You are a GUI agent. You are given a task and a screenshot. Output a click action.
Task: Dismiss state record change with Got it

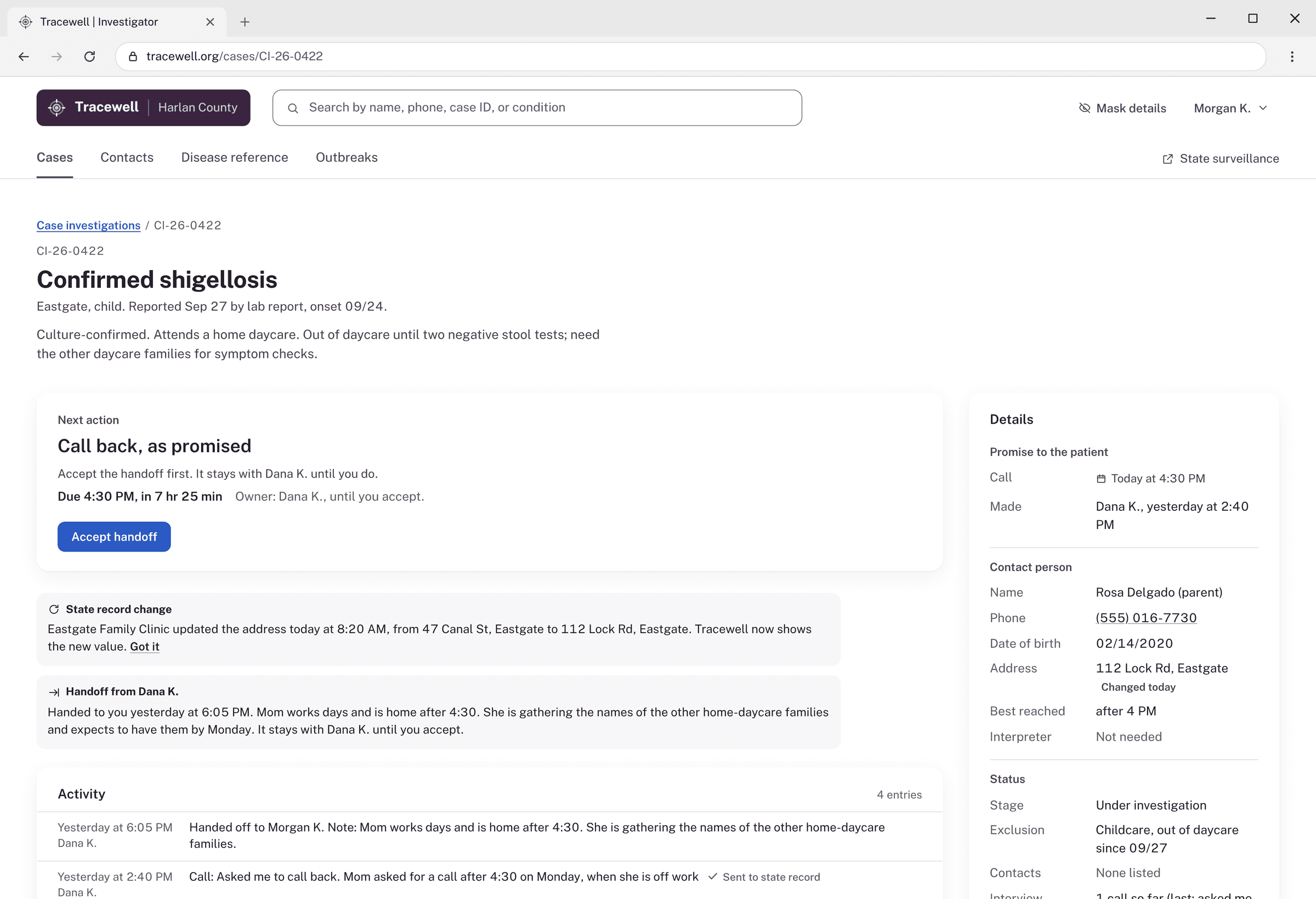coord(144,646)
